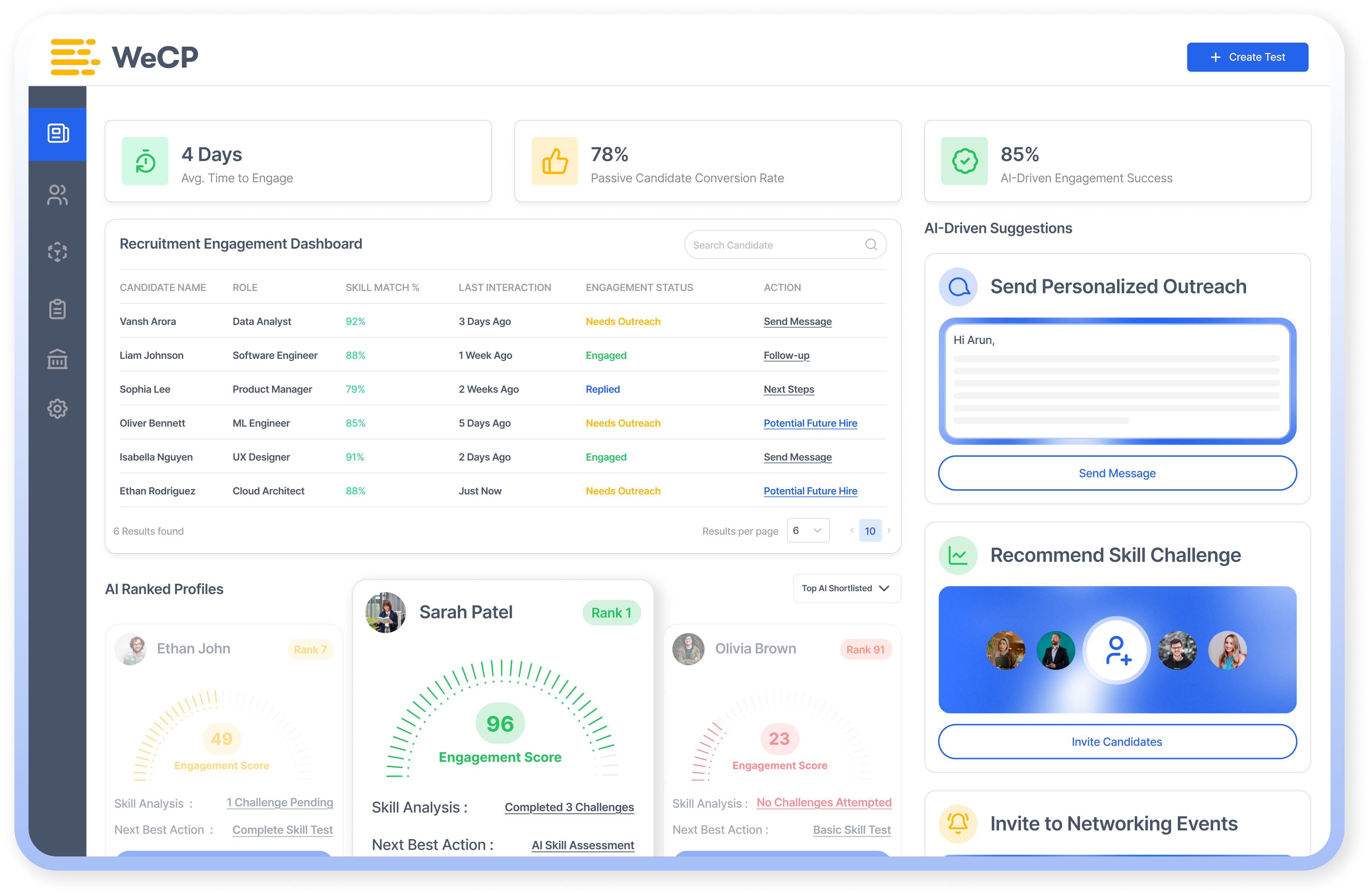Image resolution: width=1370 pixels, height=896 pixels.
Task: Open No Challenges Attempted link
Action: coord(824,803)
